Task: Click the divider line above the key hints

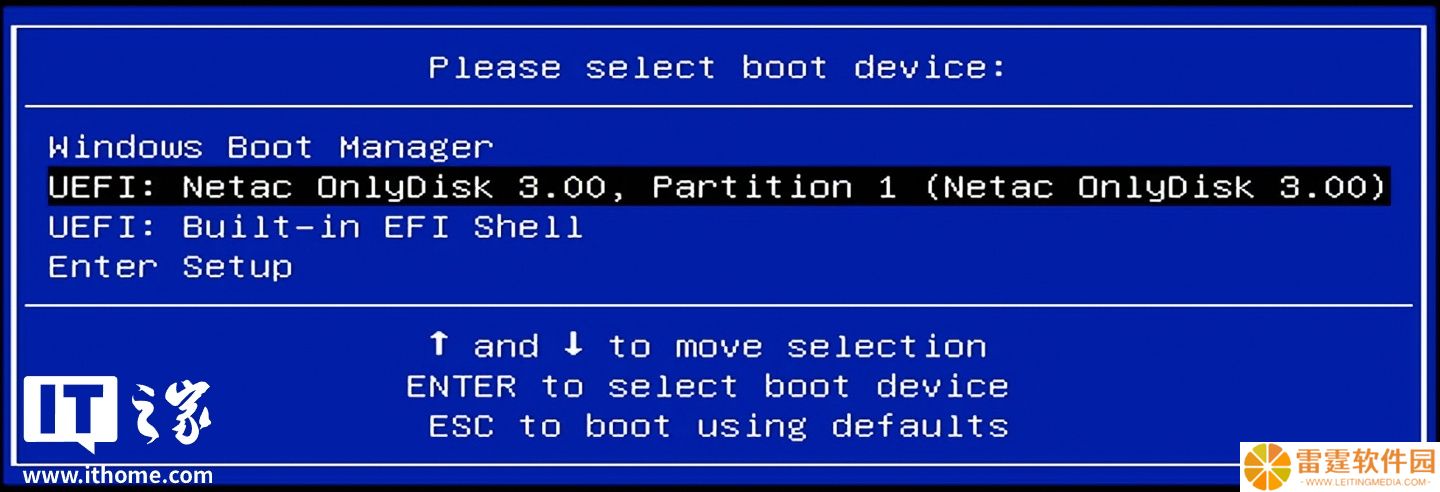Action: pos(719,305)
